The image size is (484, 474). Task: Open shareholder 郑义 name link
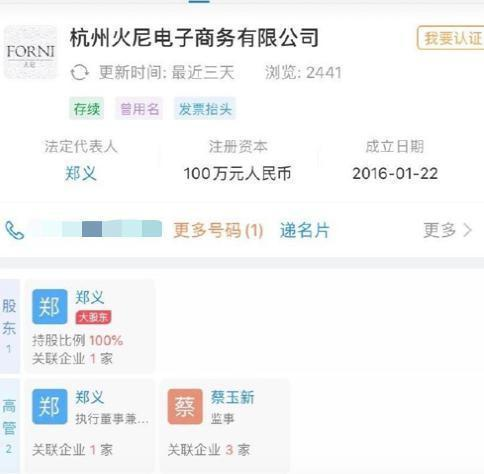tap(90, 297)
